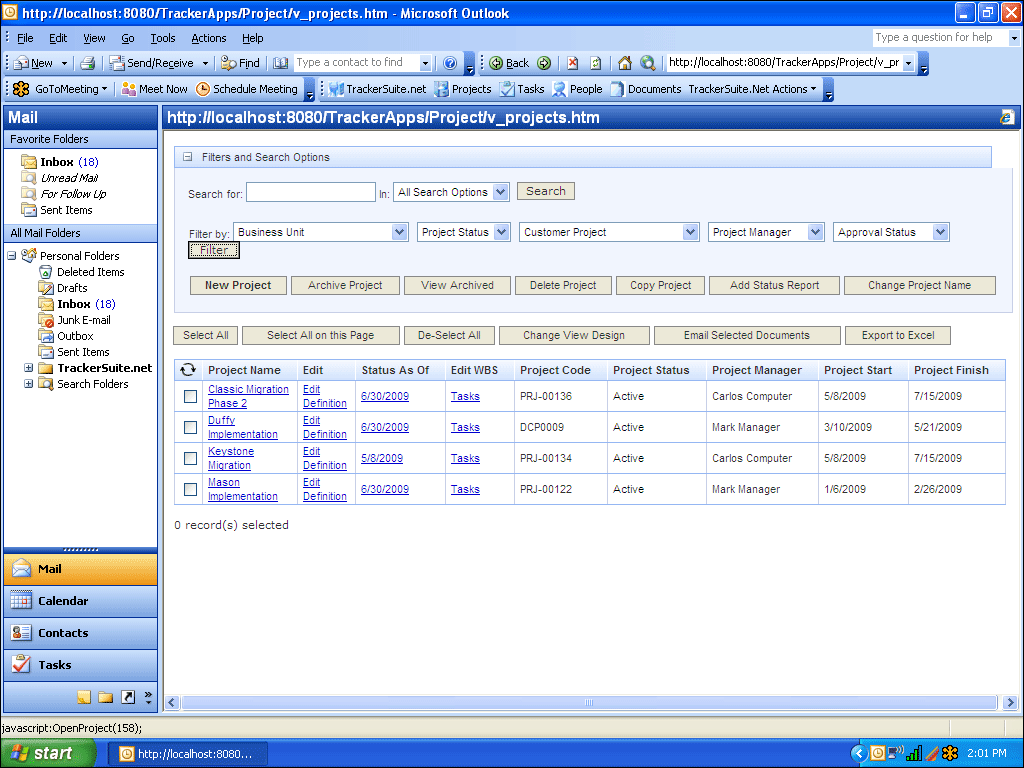
Task: Open the Tools menu
Action: 162,38
